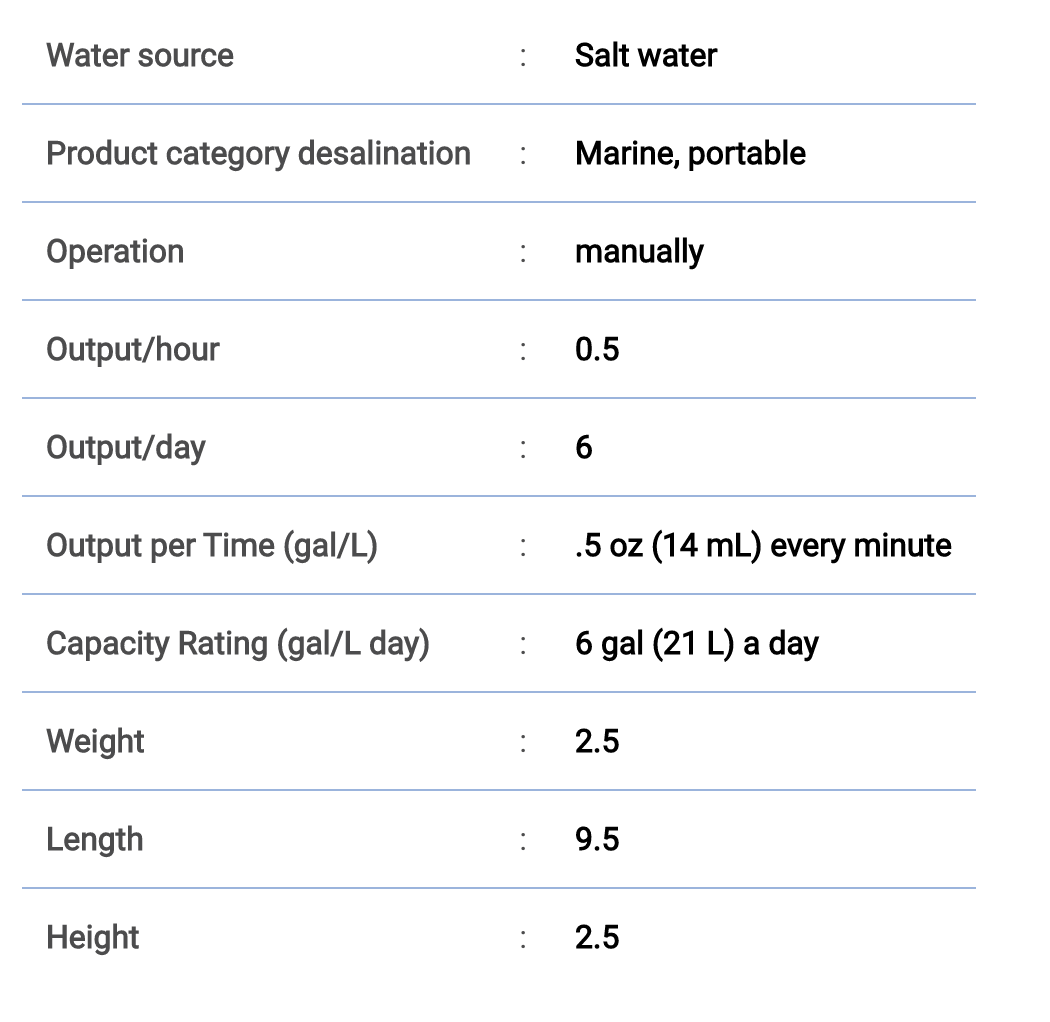The image size is (1050, 1022).
Task: Select the manually value text
Action: pos(640,252)
